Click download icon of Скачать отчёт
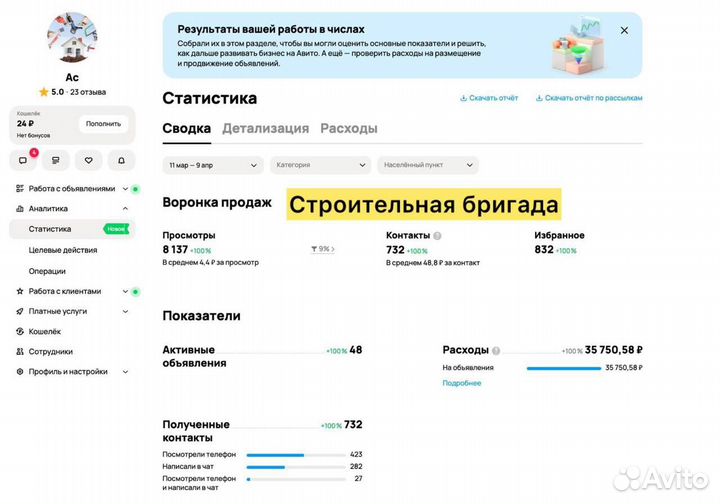The width and height of the screenshot is (720, 504). 463,98
